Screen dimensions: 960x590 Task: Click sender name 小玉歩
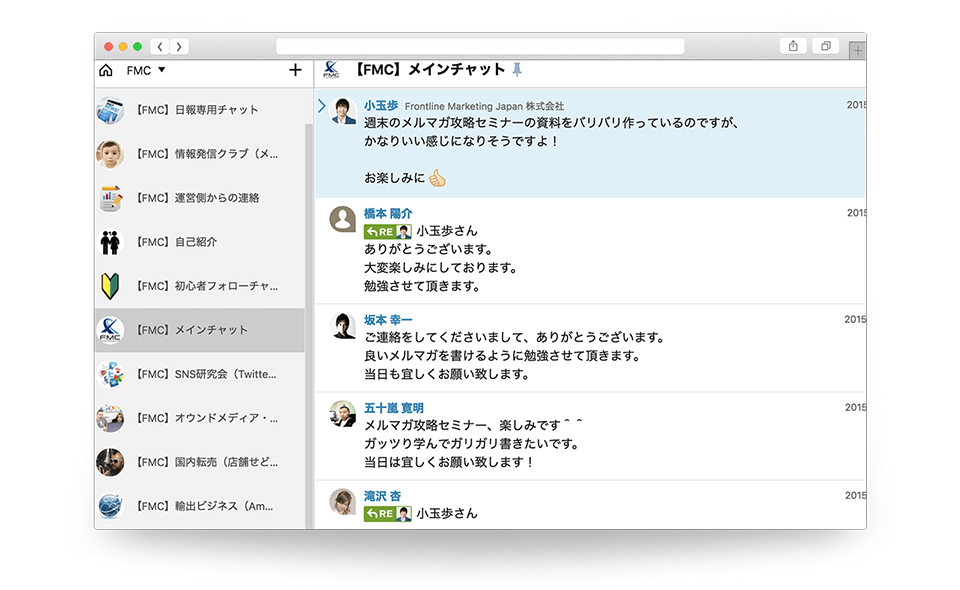pyautogui.click(x=381, y=105)
